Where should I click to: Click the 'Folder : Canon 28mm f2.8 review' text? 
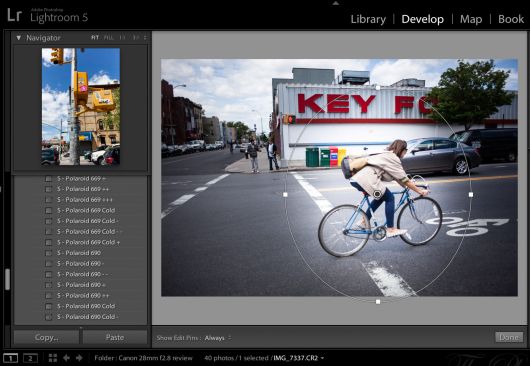143,358
